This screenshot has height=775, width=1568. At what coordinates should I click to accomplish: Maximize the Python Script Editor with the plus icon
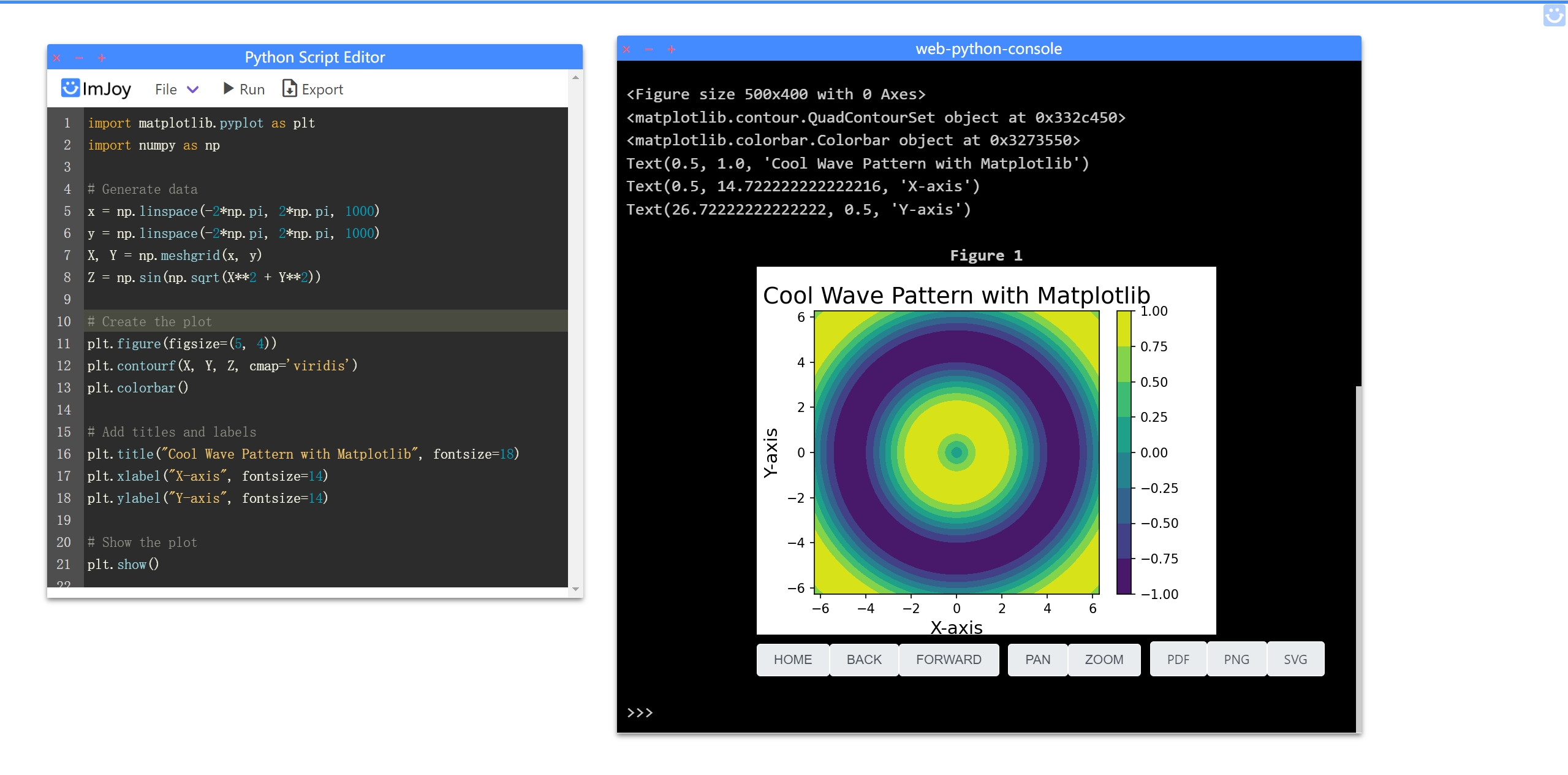102,58
